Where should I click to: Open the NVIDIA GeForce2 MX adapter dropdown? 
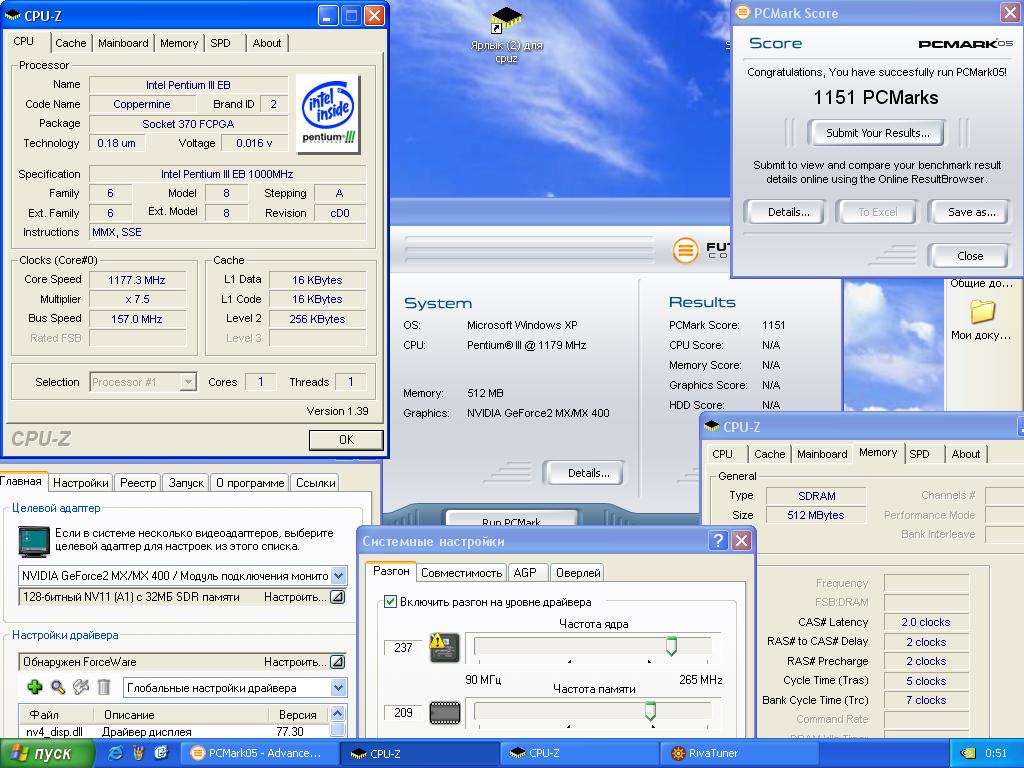click(338, 575)
